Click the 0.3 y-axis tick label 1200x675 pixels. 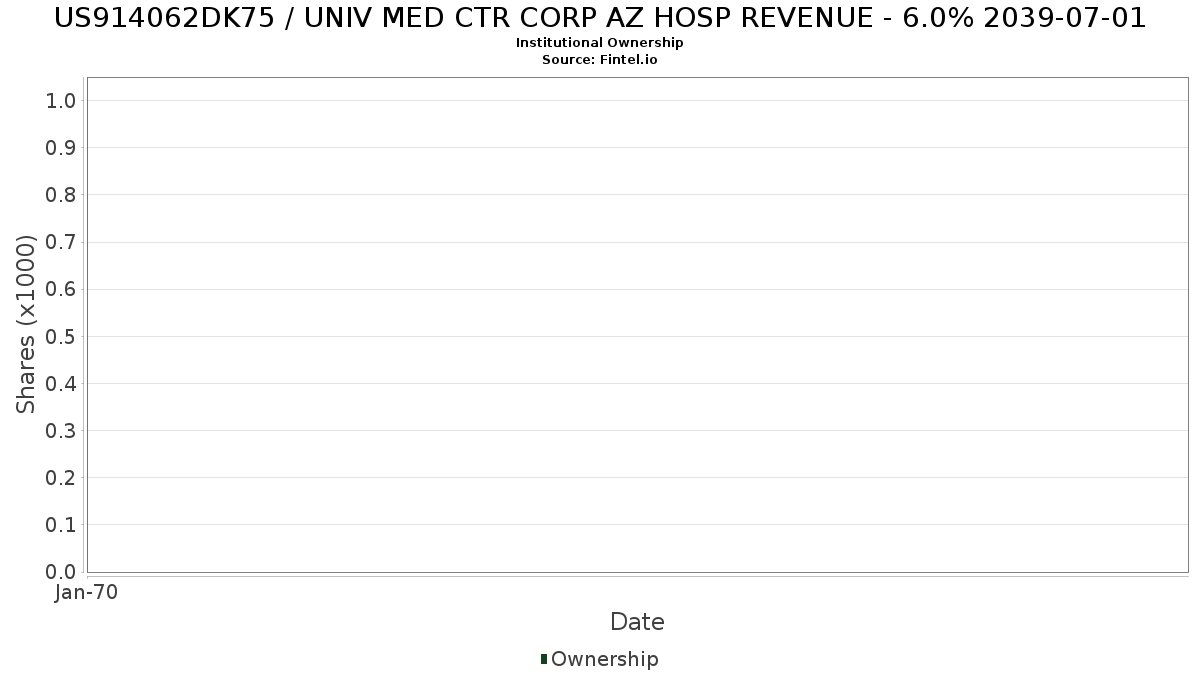[x=61, y=431]
